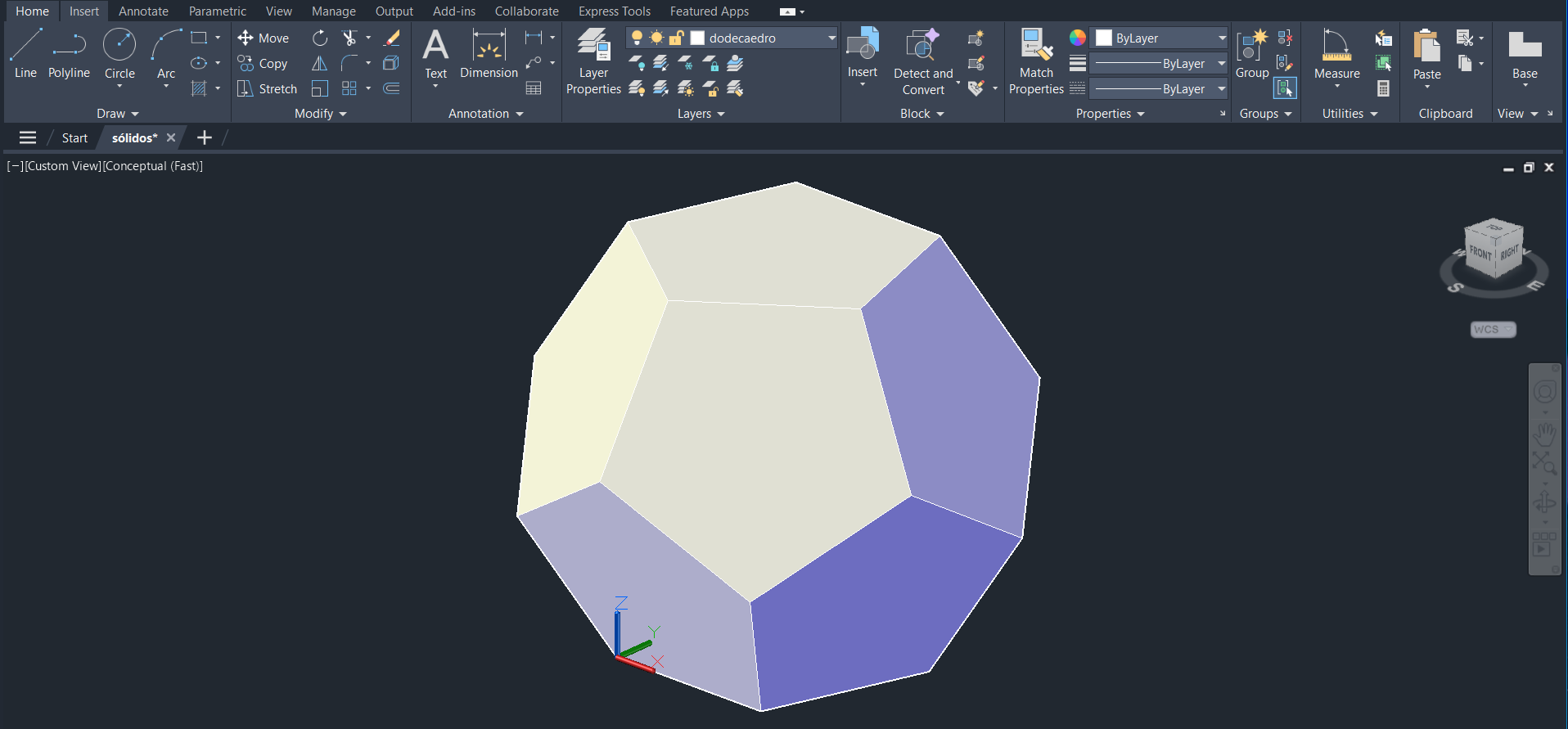Screen dimensions: 1568x729
Task: Select the Hatch tool icon
Action: click(x=199, y=88)
